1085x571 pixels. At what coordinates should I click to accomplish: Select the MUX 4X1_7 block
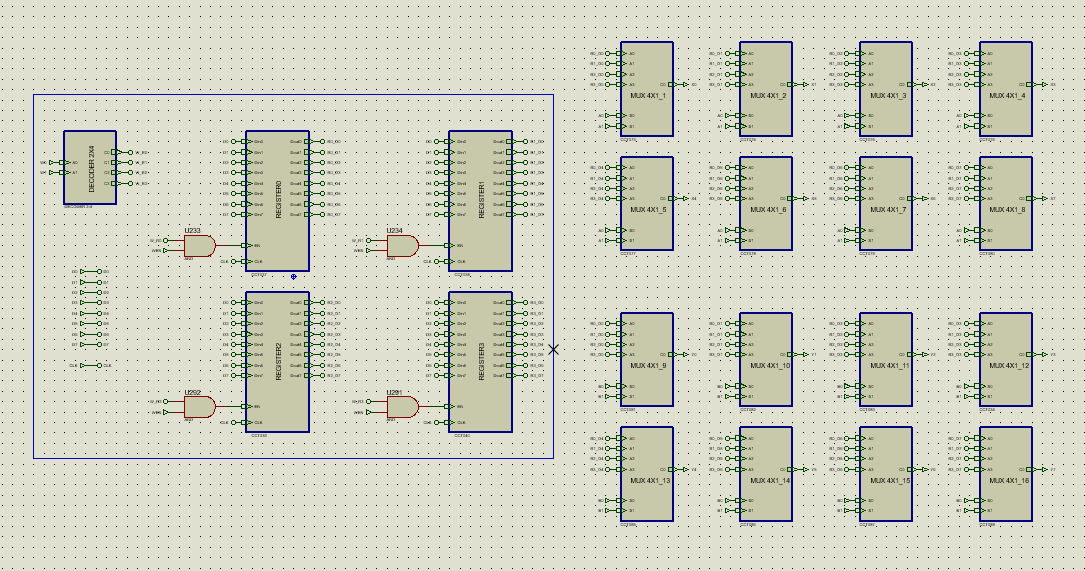[886, 203]
